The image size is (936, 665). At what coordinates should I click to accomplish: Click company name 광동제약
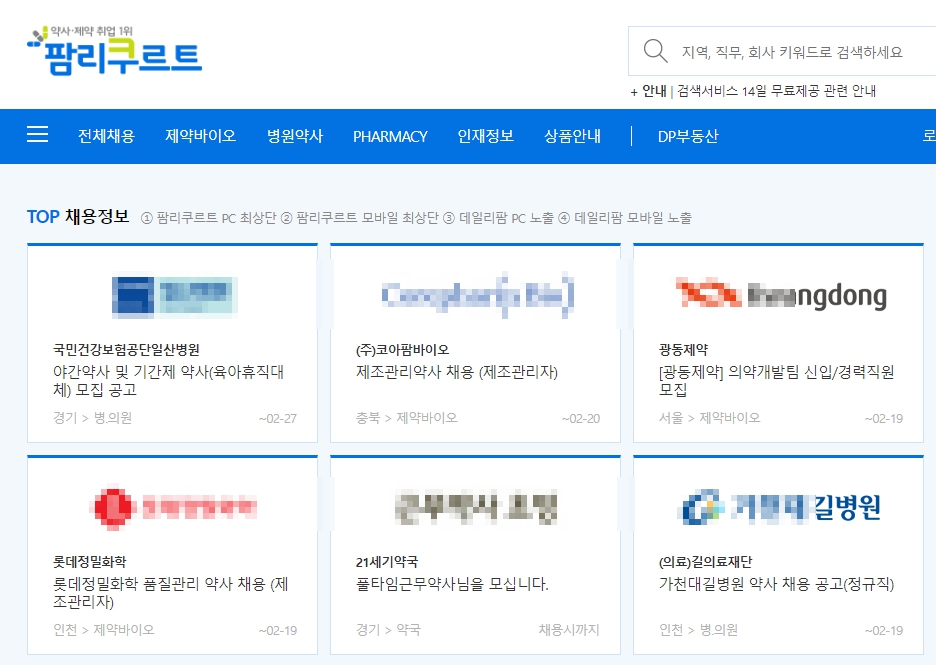click(x=683, y=350)
